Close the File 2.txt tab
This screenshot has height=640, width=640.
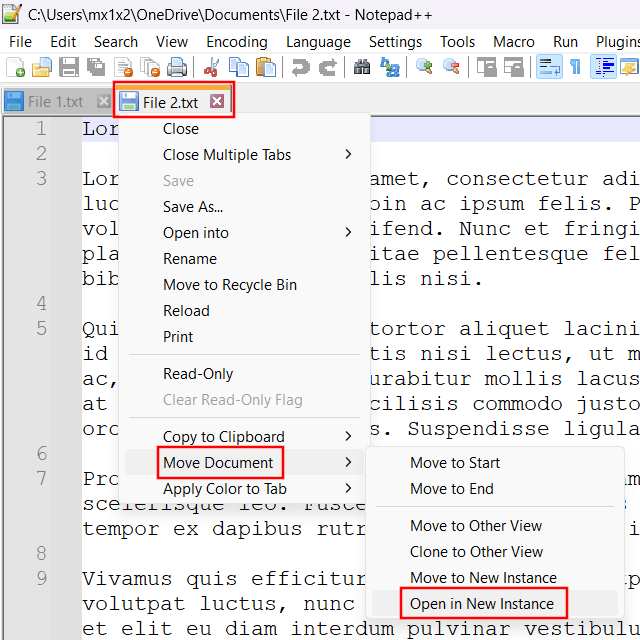[217, 101]
